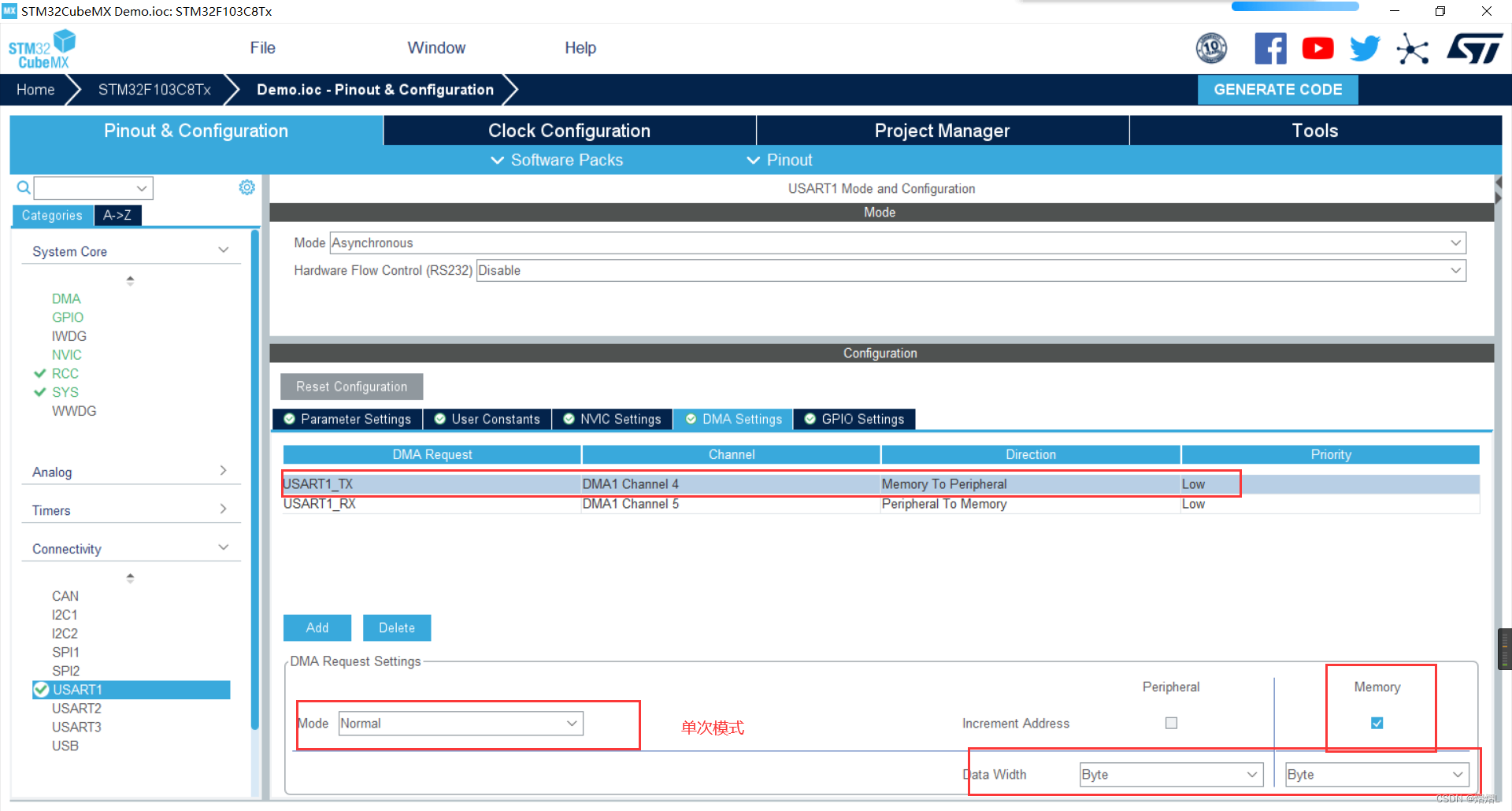
Task: Expand the Software Packs menu
Action: pyautogui.click(x=557, y=160)
